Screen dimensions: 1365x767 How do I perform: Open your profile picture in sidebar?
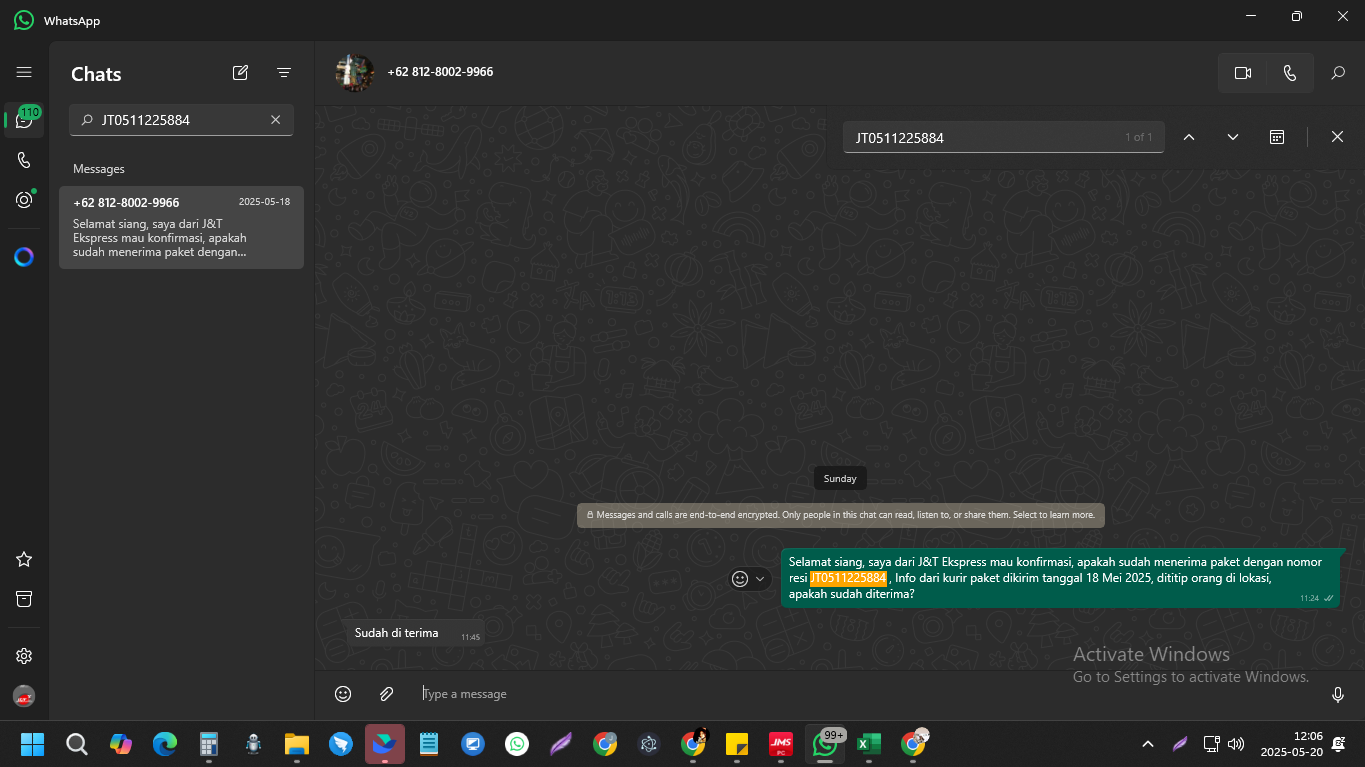(x=24, y=696)
